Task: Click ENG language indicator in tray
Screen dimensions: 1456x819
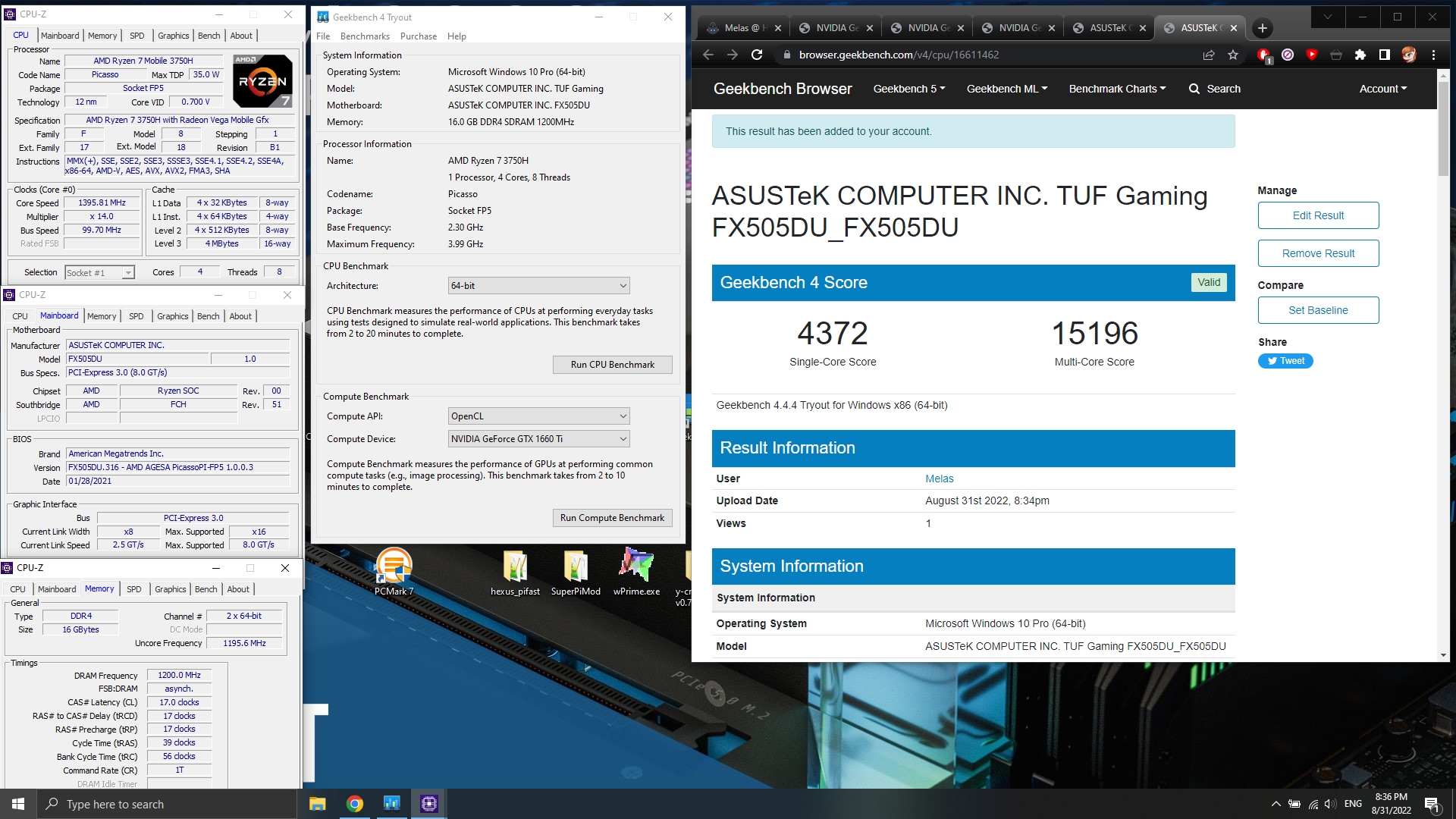Action: point(1353,804)
